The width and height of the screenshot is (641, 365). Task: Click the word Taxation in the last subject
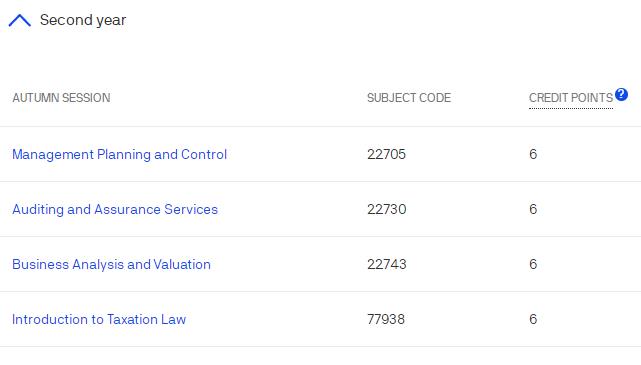pyautogui.click(x=132, y=319)
